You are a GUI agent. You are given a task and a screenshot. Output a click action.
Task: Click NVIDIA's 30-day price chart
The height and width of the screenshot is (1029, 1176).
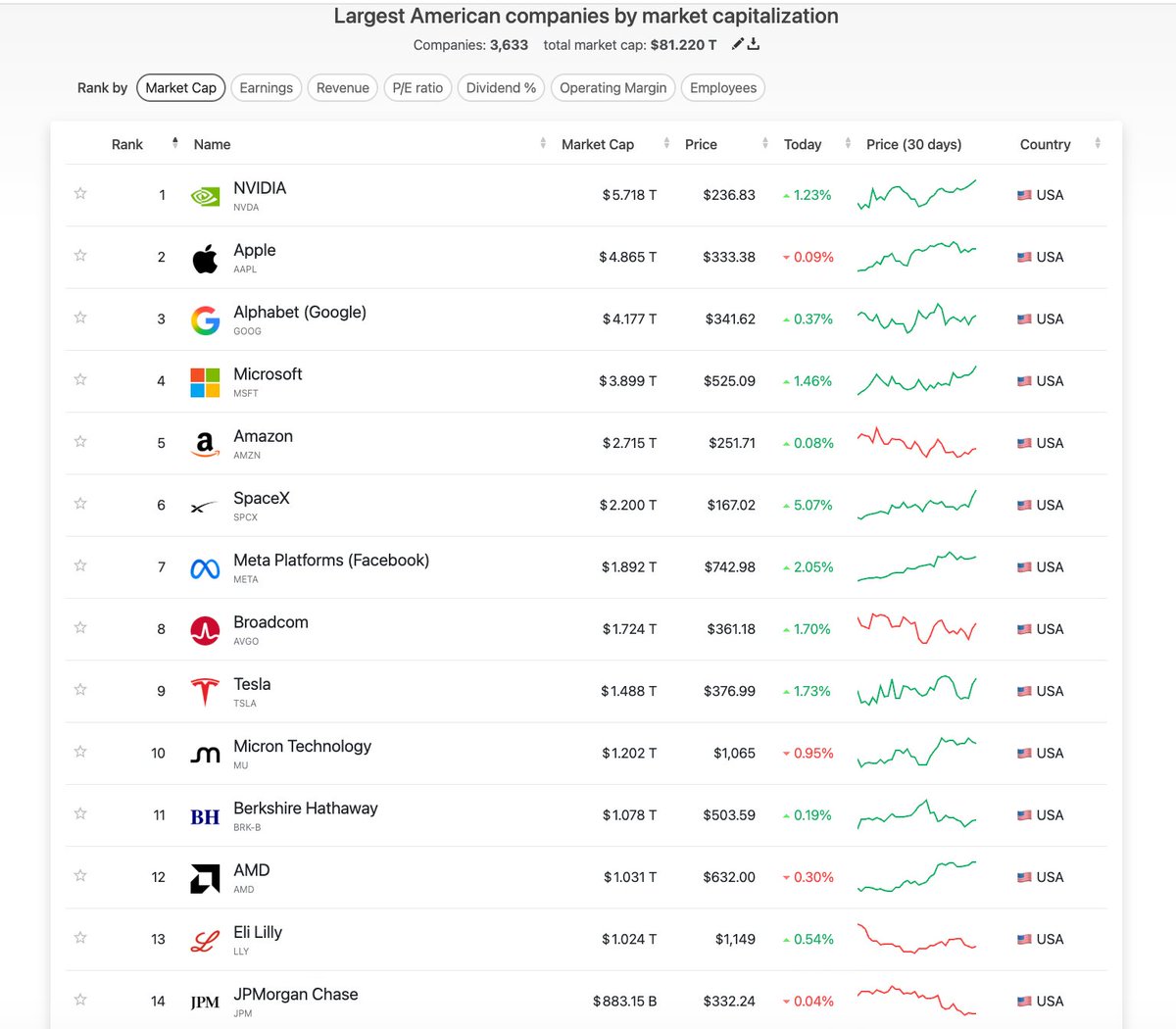[x=916, y=194]
